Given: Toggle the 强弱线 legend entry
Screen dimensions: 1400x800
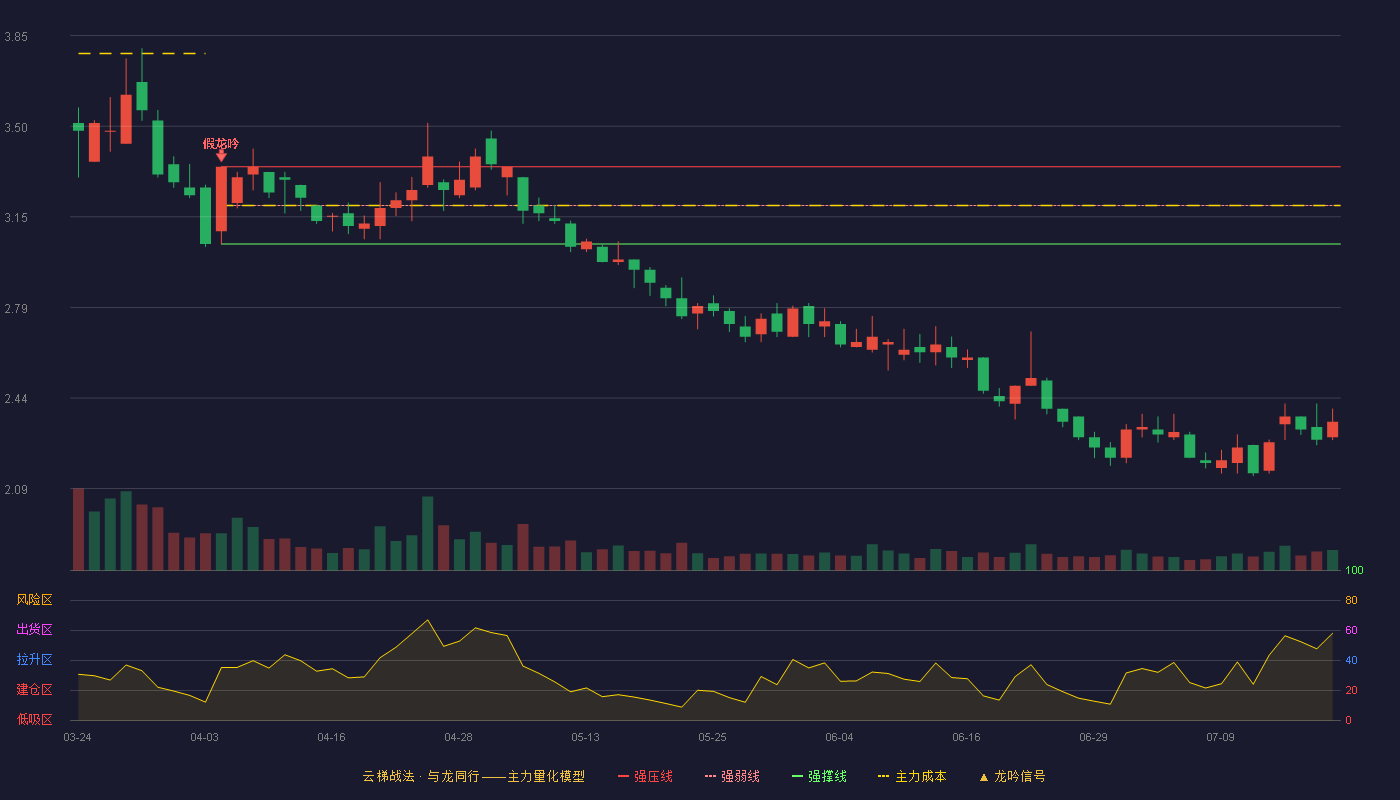Looking at the screenshot, I should (732, 776).
